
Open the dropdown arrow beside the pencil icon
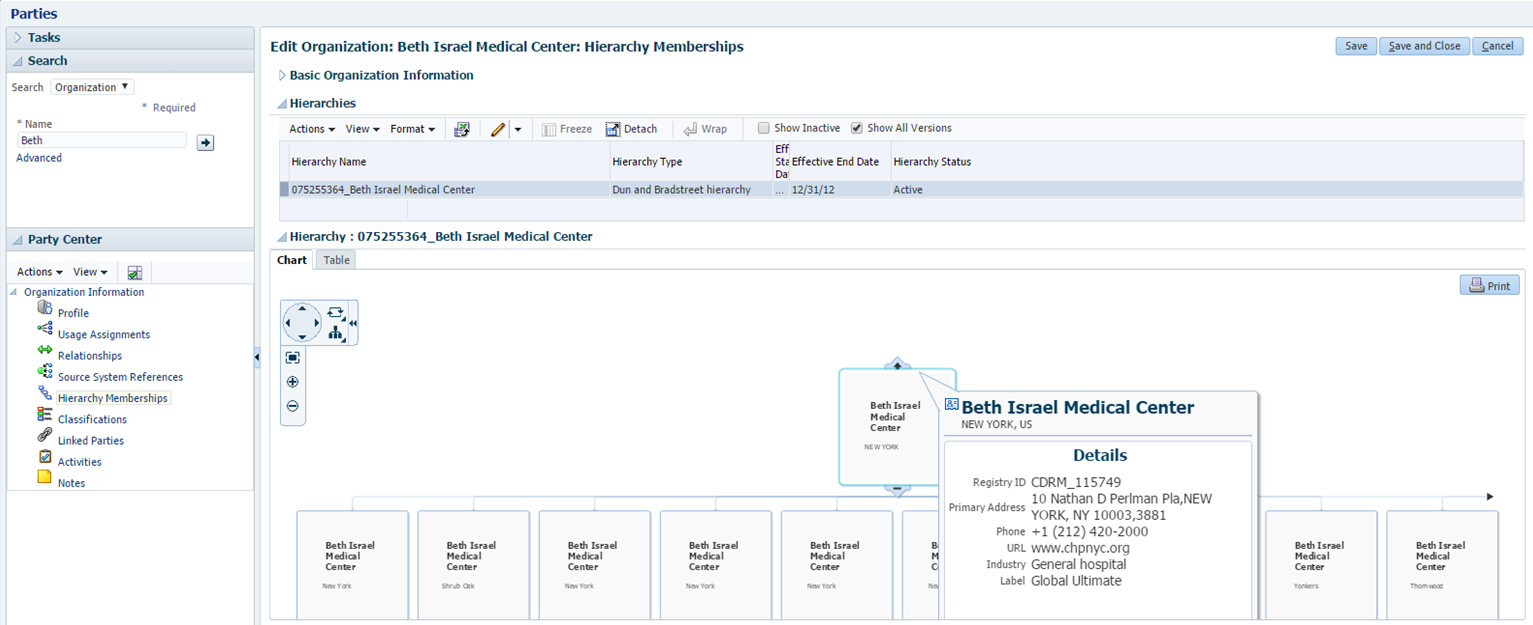coord(518,129)
